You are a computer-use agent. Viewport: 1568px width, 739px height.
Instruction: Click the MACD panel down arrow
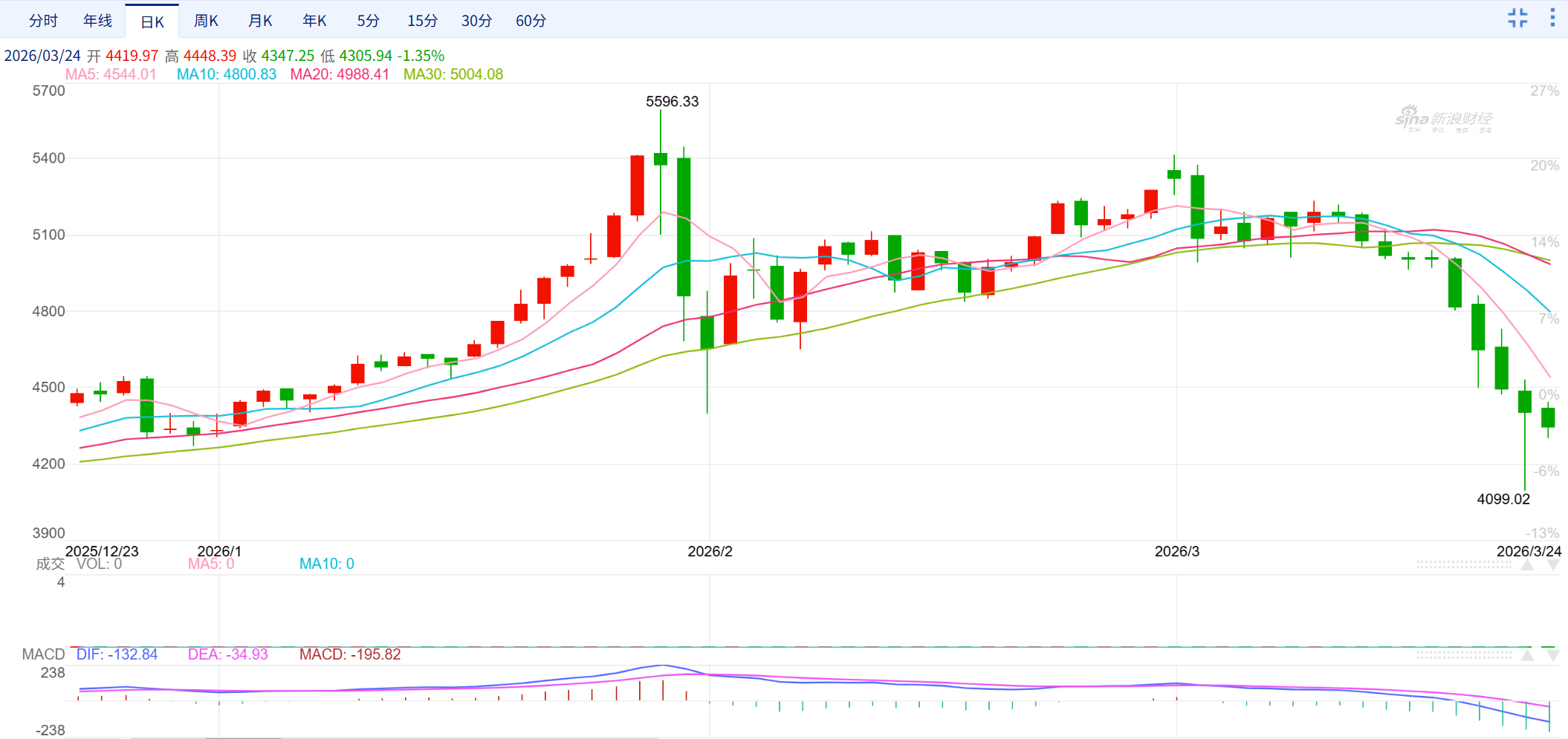point(1552,655)
